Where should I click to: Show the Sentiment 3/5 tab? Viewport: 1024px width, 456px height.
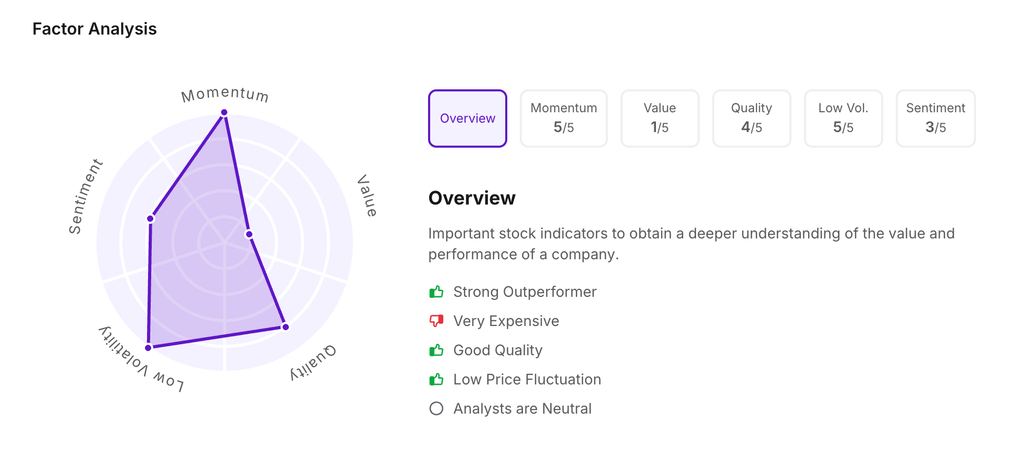(x=935, y=118)
